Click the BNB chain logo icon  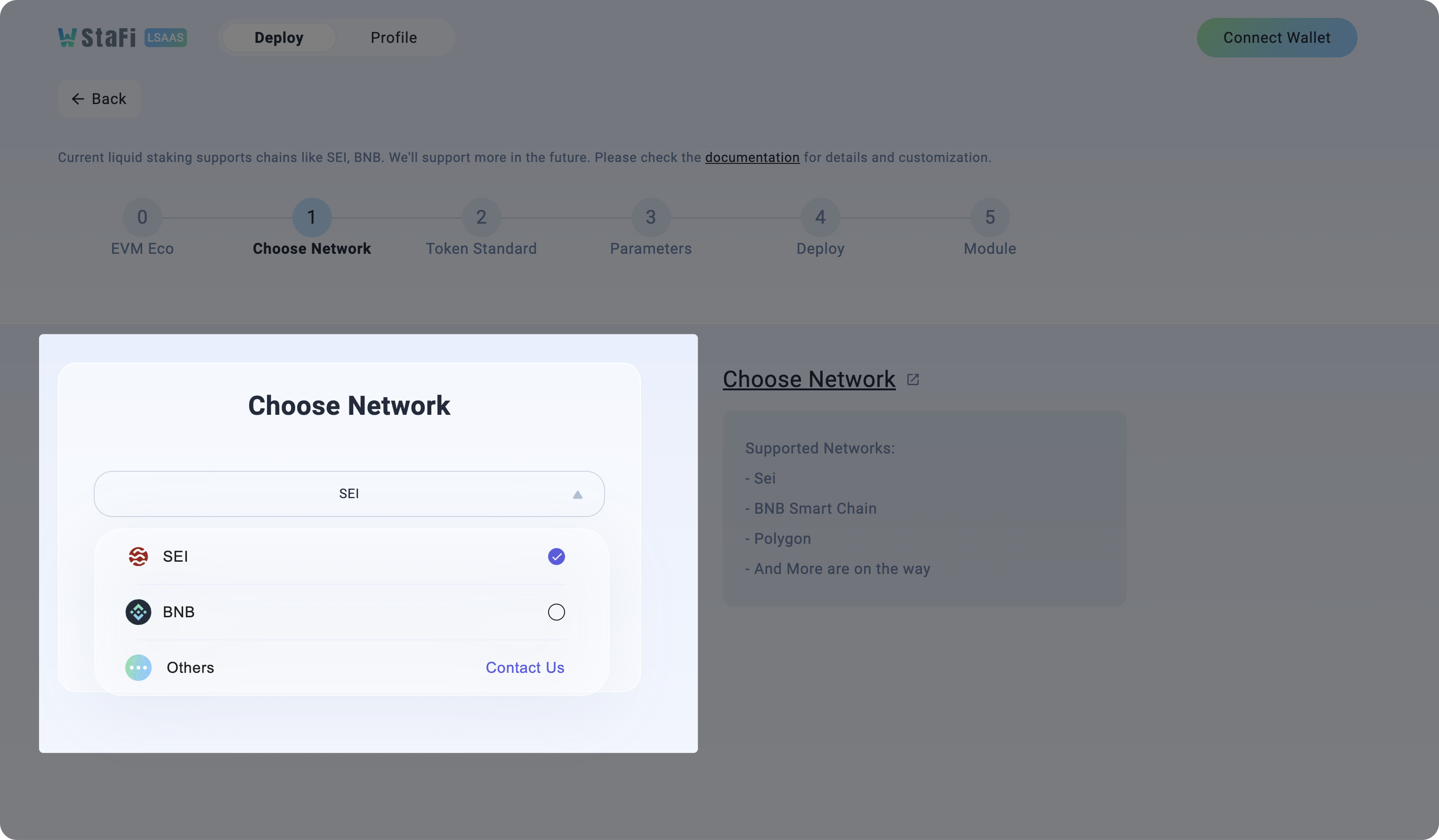click(x=138, y=612)
